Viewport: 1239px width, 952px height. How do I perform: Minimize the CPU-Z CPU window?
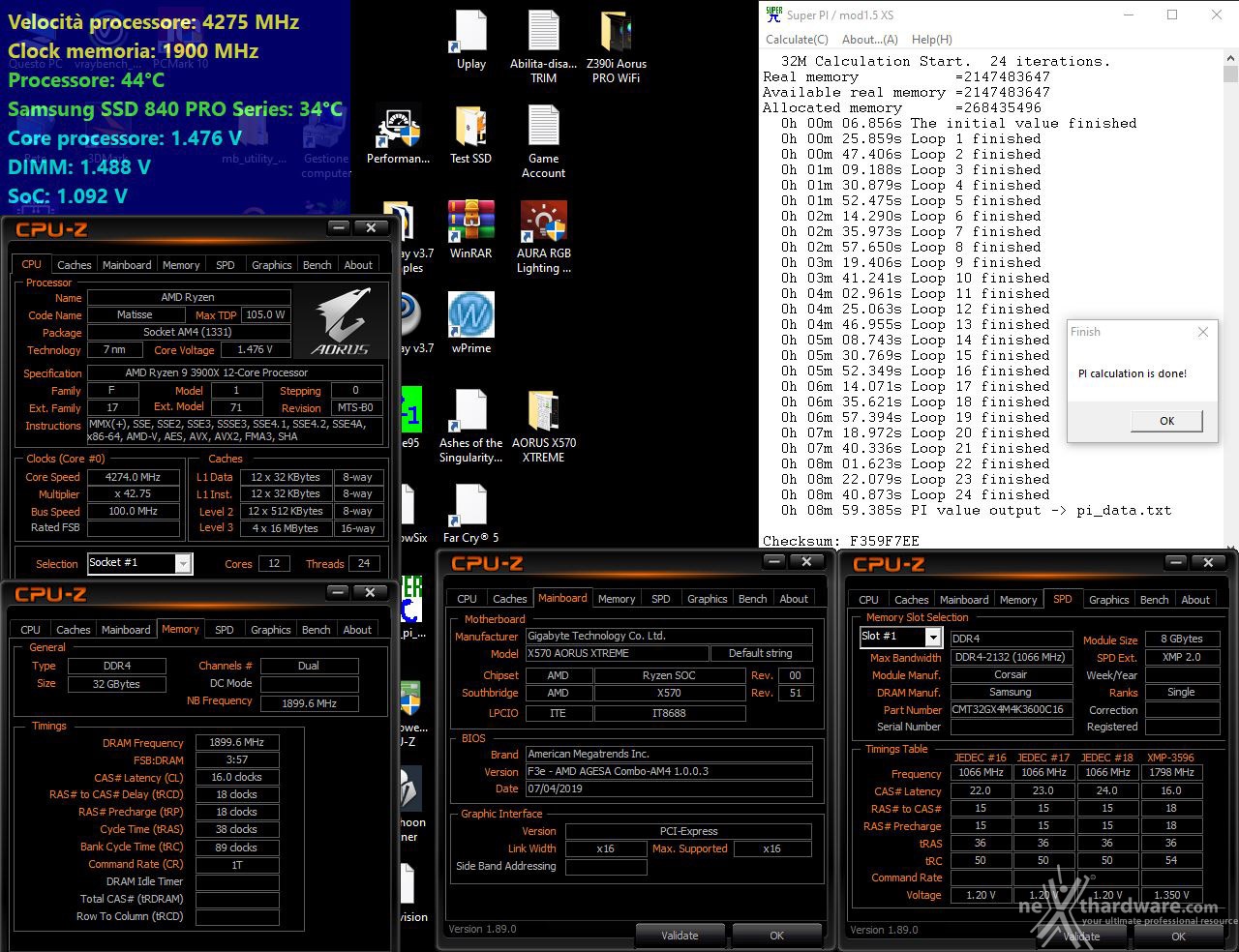tap(339, 228)
